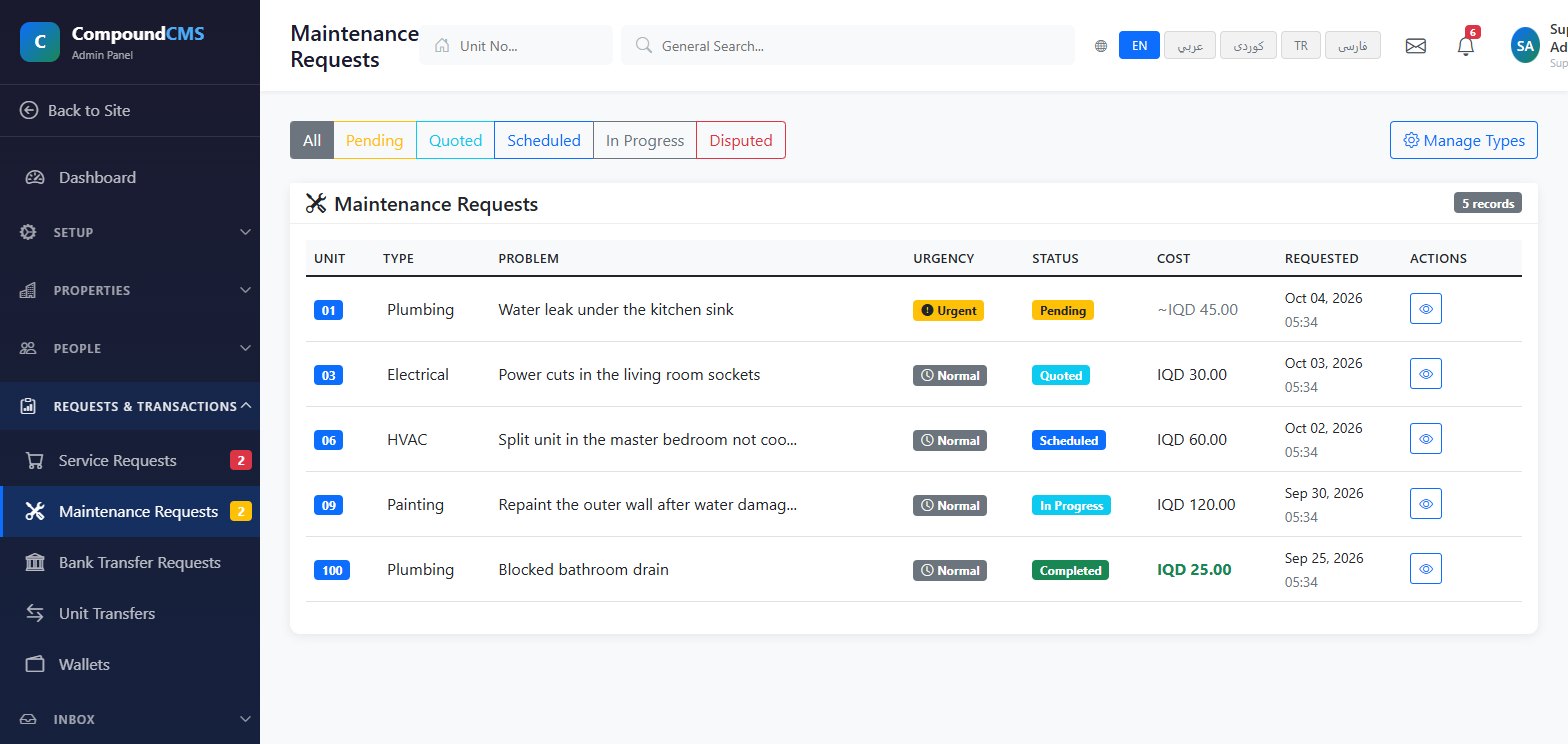Click the SA user avatar
Viewport: 1568px width, 744px height.
[x=1525, y=46]
